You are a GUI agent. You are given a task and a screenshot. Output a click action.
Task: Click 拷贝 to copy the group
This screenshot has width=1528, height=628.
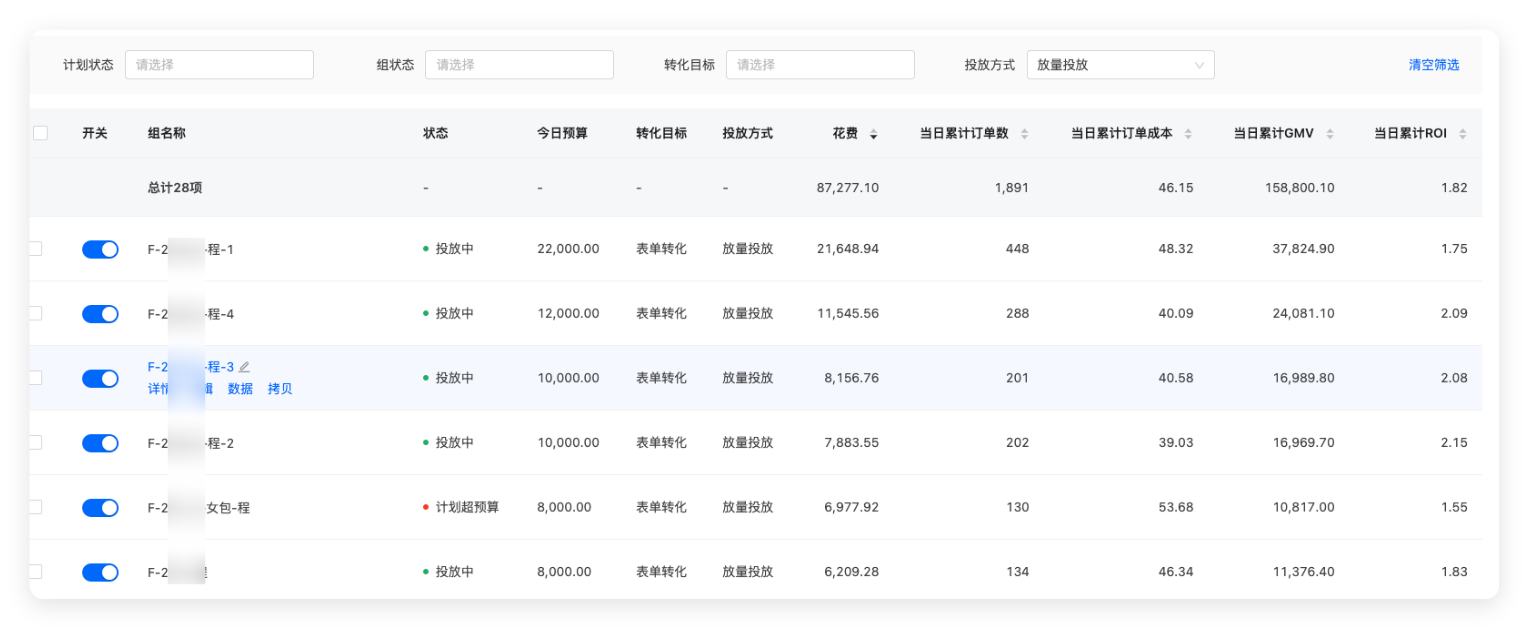click(279, 389)
